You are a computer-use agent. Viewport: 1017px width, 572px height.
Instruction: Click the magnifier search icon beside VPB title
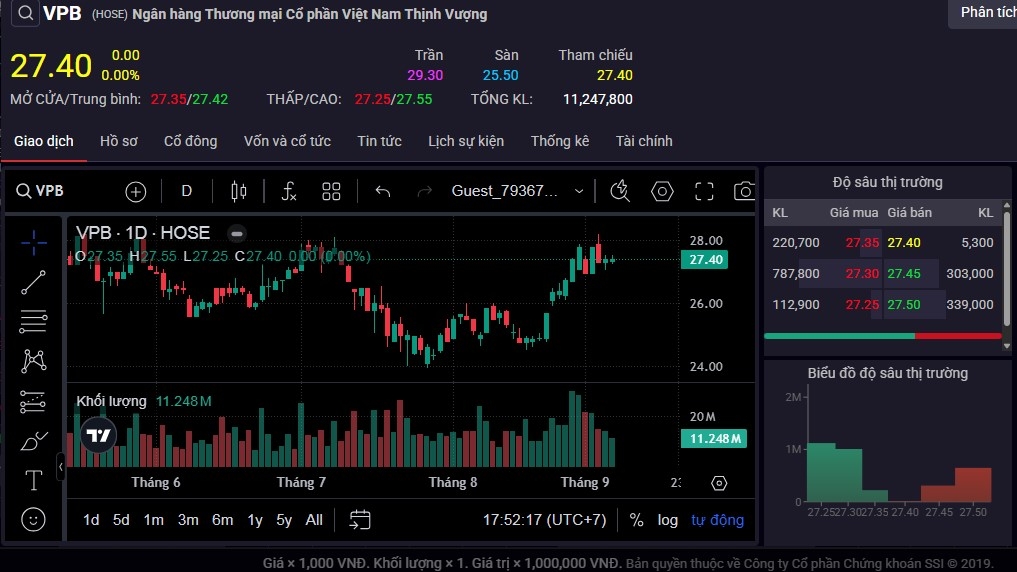25,12
